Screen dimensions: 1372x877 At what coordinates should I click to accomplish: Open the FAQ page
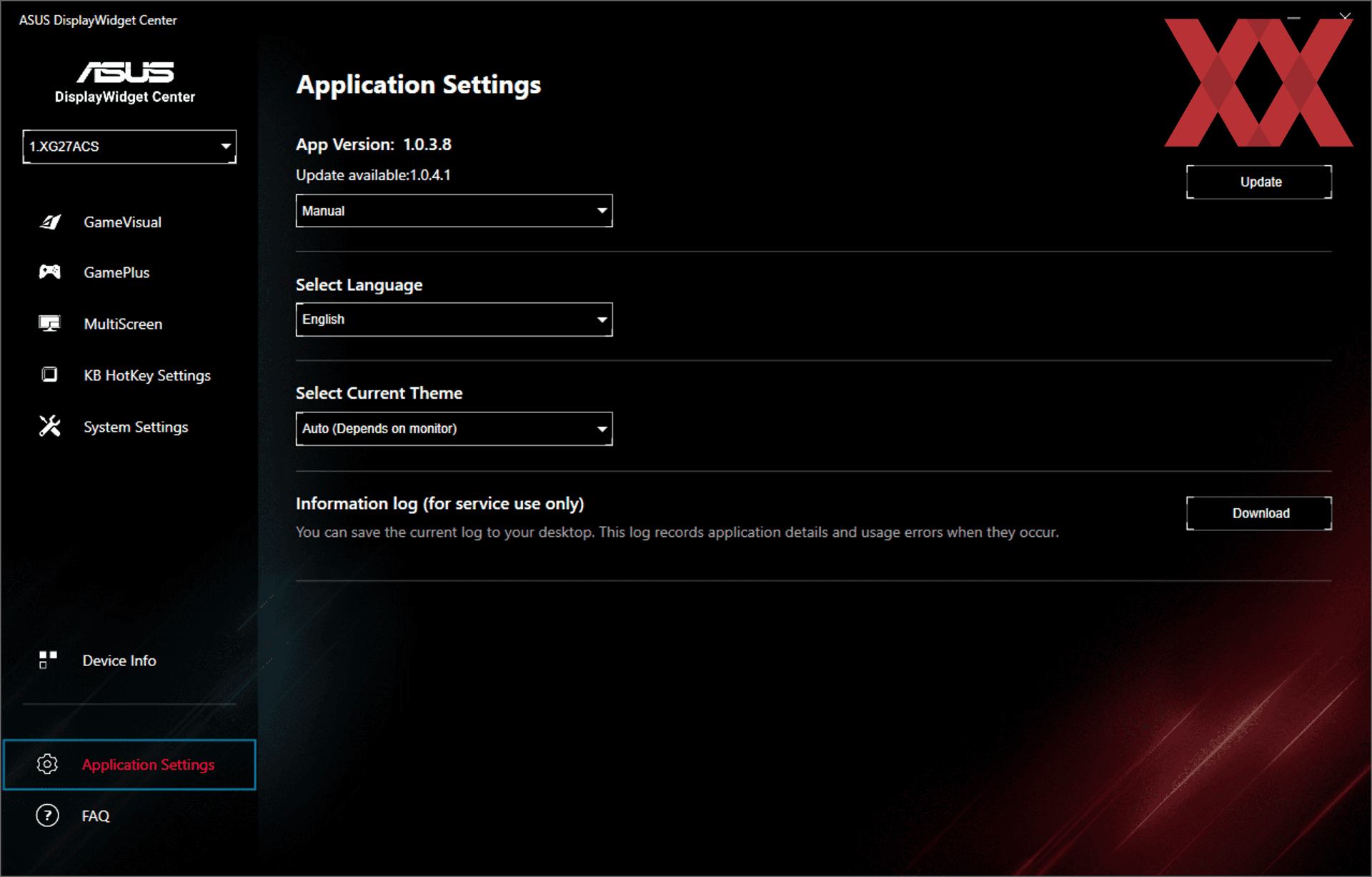click(96, 816)
